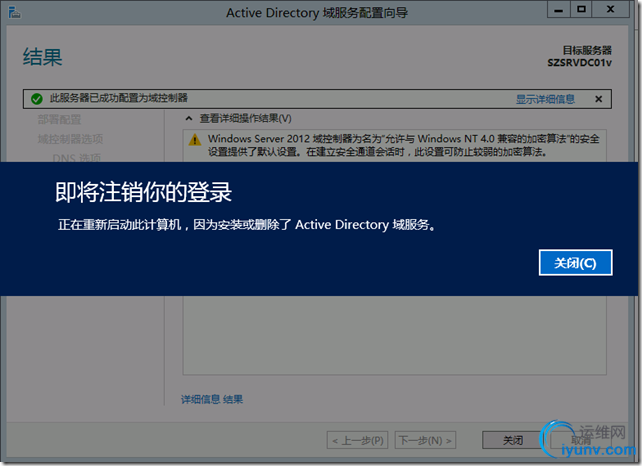Minimize the wizard window
The image size is (642, 466).
tap(558, 10)
